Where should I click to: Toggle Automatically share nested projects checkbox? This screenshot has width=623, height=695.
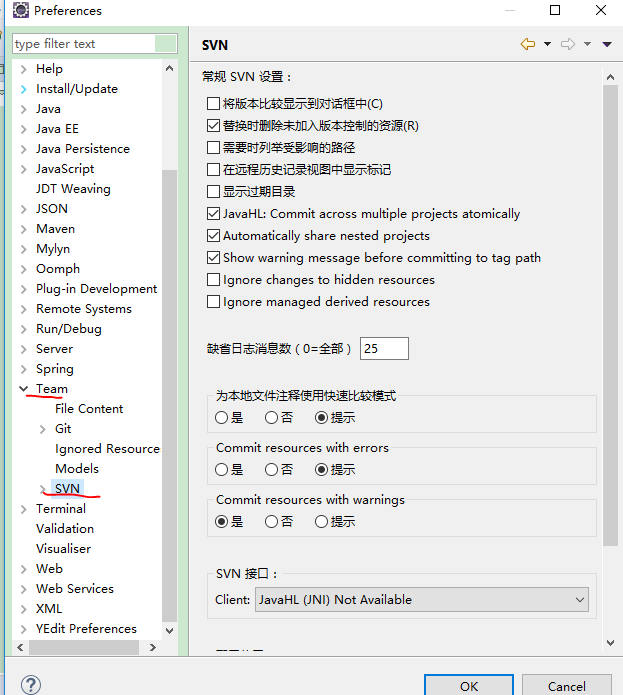click(213, 235)
